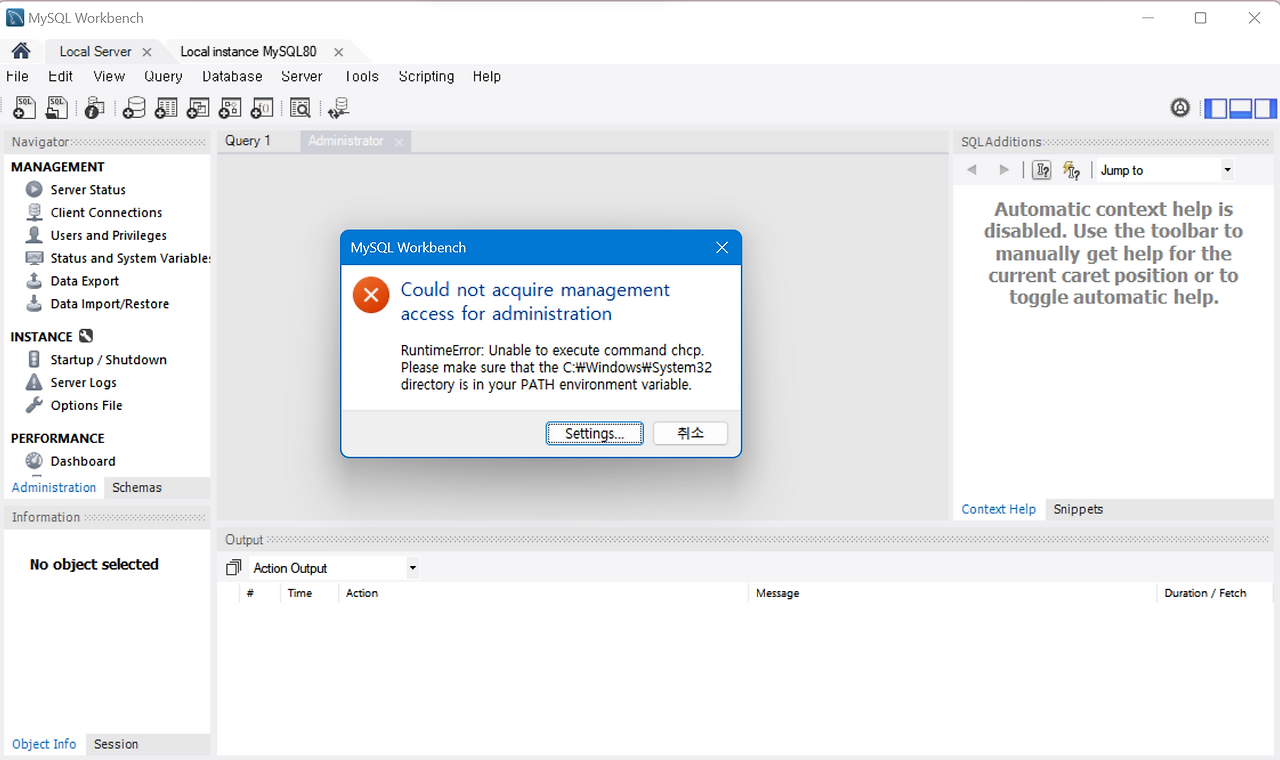
Task: Select Local Server connection tab
Action: (x=95, y=52)
